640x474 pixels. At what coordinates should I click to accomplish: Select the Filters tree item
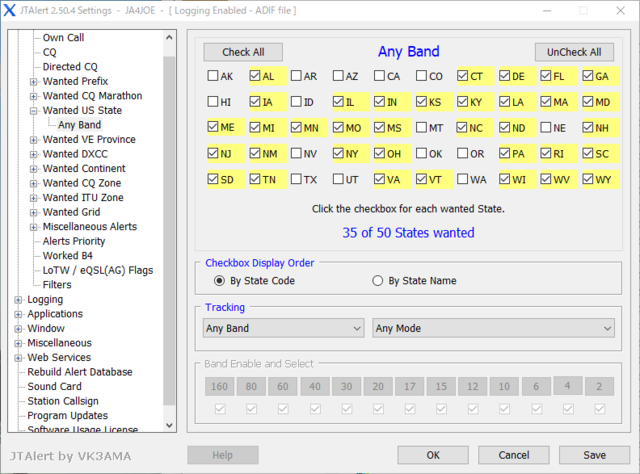point(57,285)
